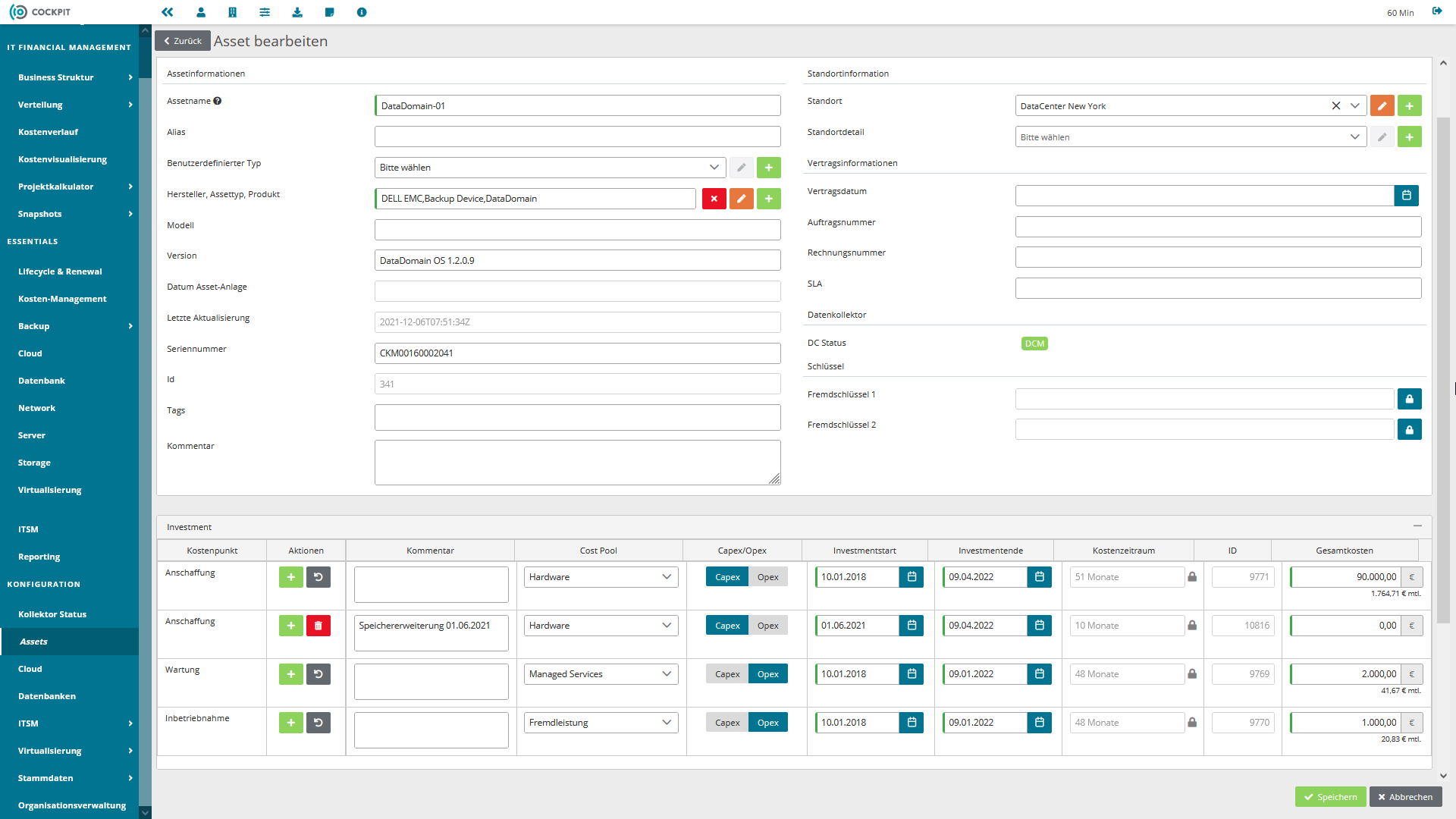Viewport: 1456px width, 819px height.
Task: Remove Hersteller product with red X button
Action: (714, 199)
